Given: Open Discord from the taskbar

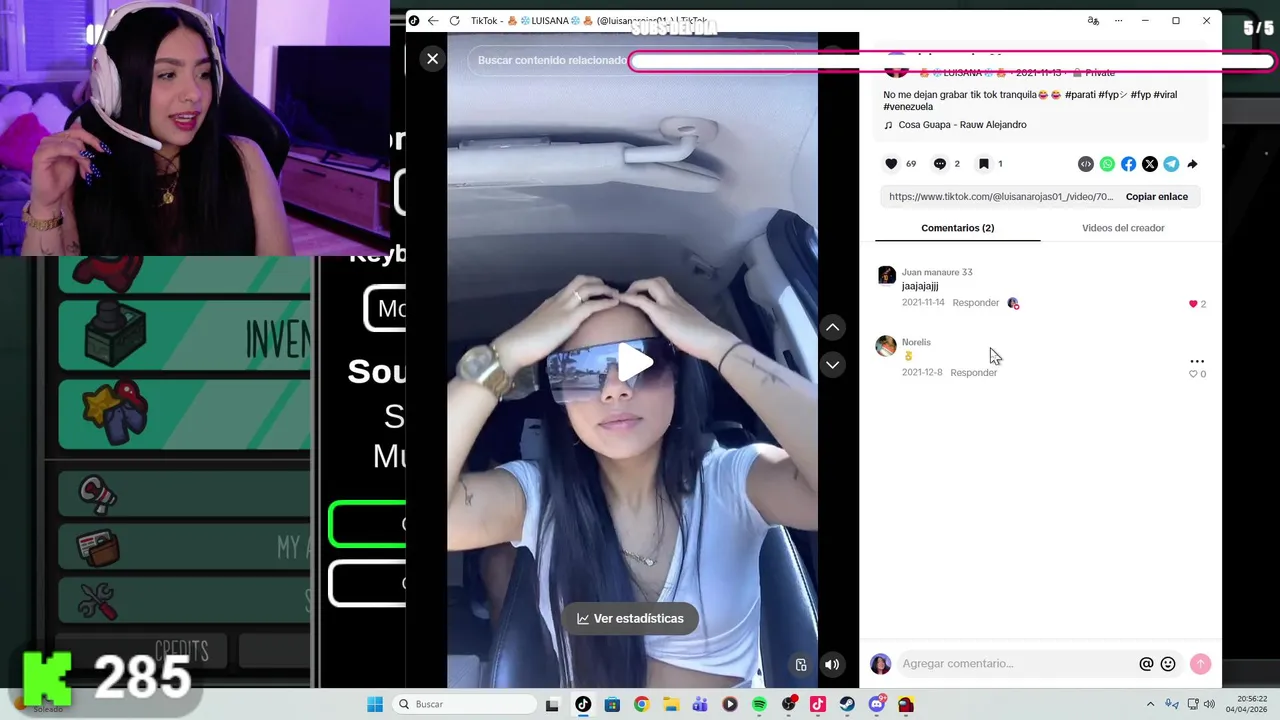Looking at the screenshot, I should 877,704.
